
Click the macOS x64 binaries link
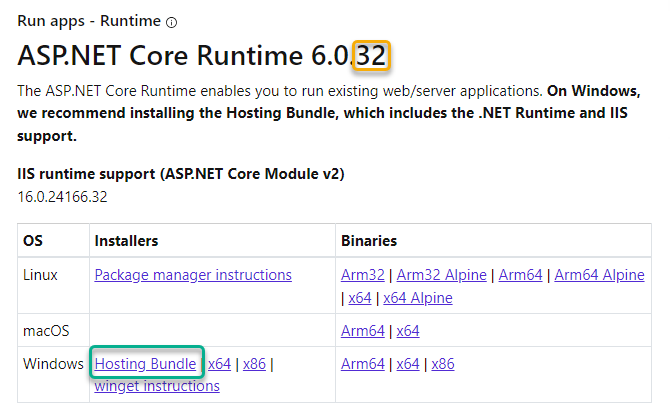point(407,331)
